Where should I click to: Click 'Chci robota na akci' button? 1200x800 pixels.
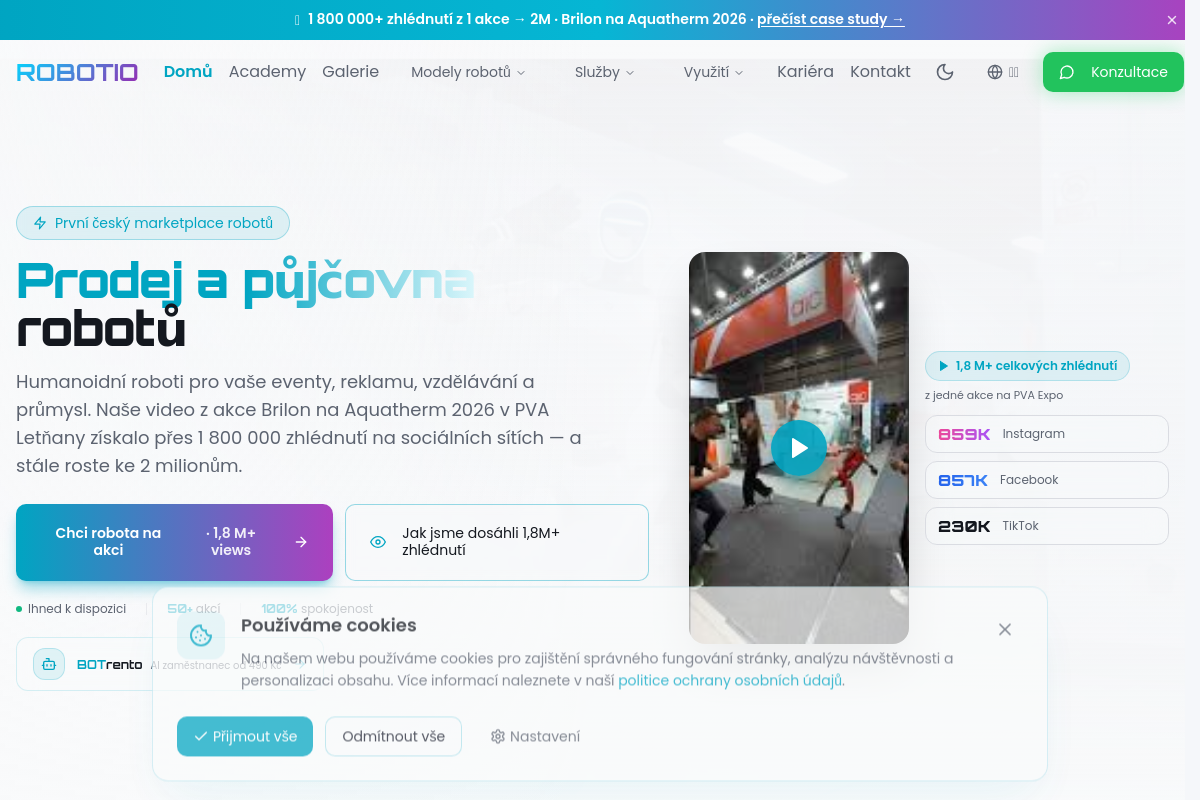point(174,542)
